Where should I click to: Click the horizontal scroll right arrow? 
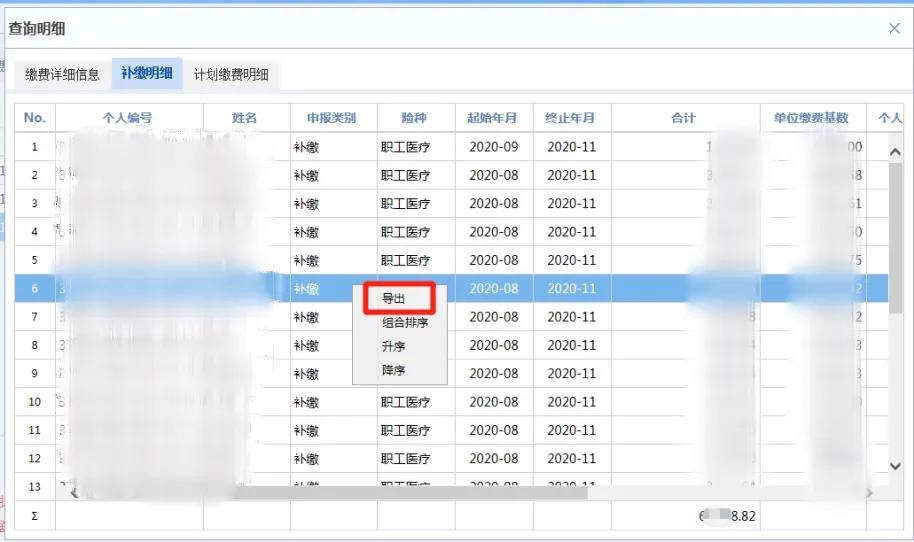coord(869,493)
